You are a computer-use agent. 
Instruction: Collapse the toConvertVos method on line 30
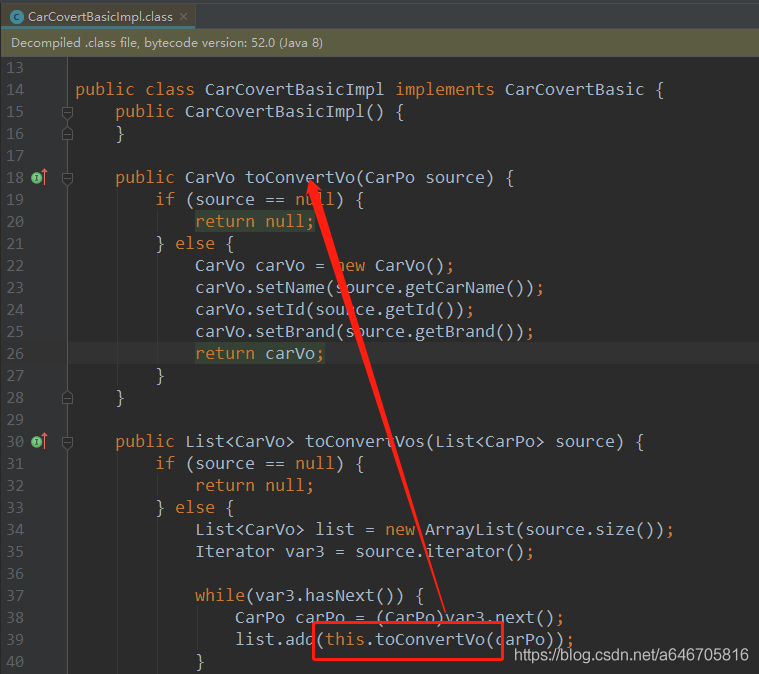(x=68, y=442)
